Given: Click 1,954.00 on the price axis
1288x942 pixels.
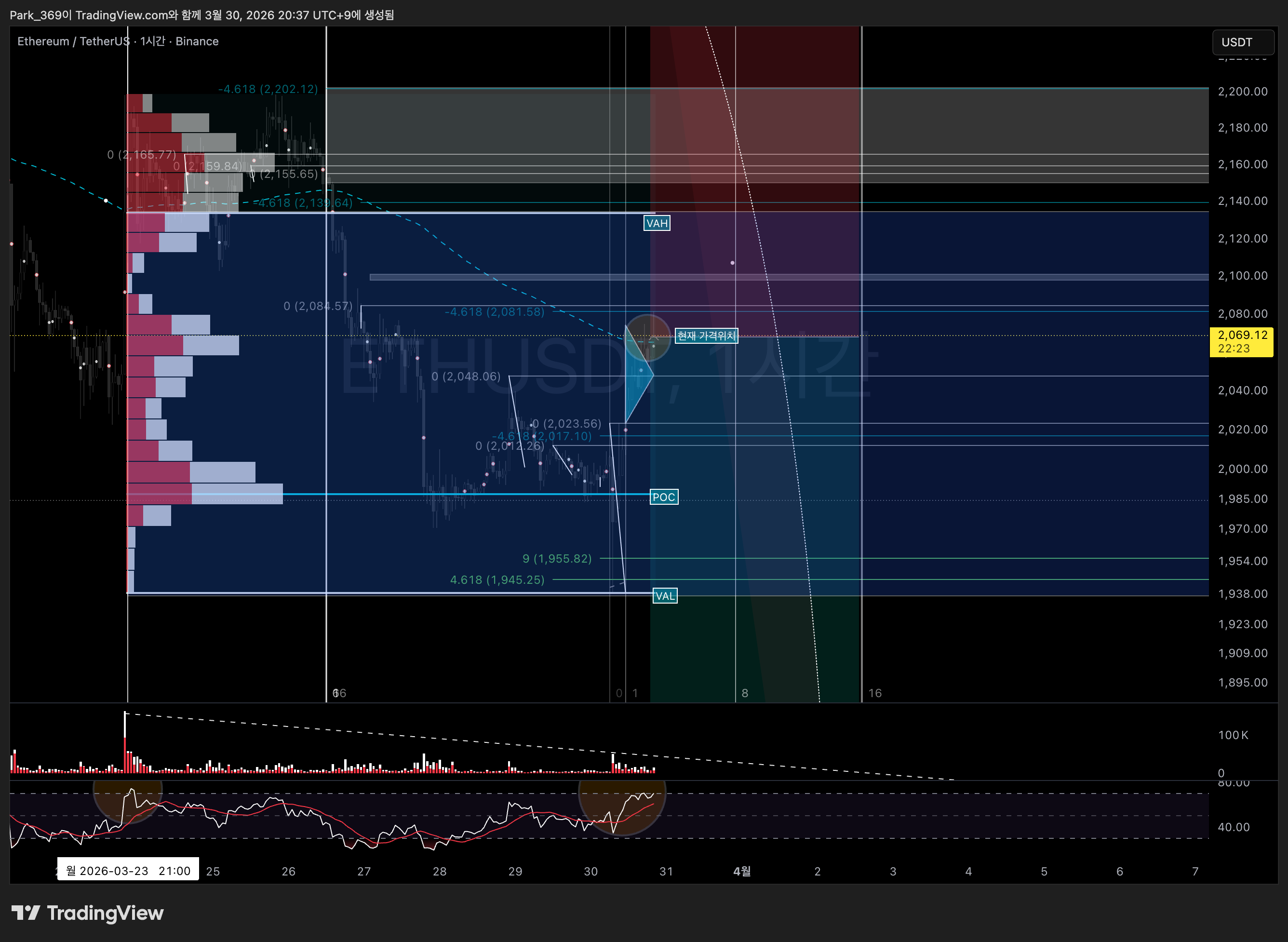Looking at the screenshot, I should click(x=1242, y=561).
